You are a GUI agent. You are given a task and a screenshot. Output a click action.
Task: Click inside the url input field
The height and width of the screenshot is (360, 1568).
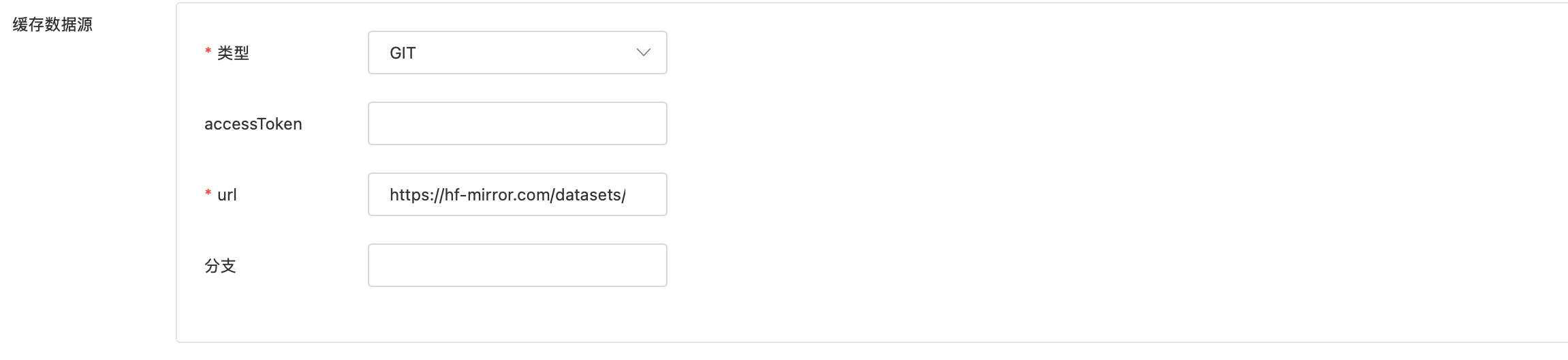517,194
